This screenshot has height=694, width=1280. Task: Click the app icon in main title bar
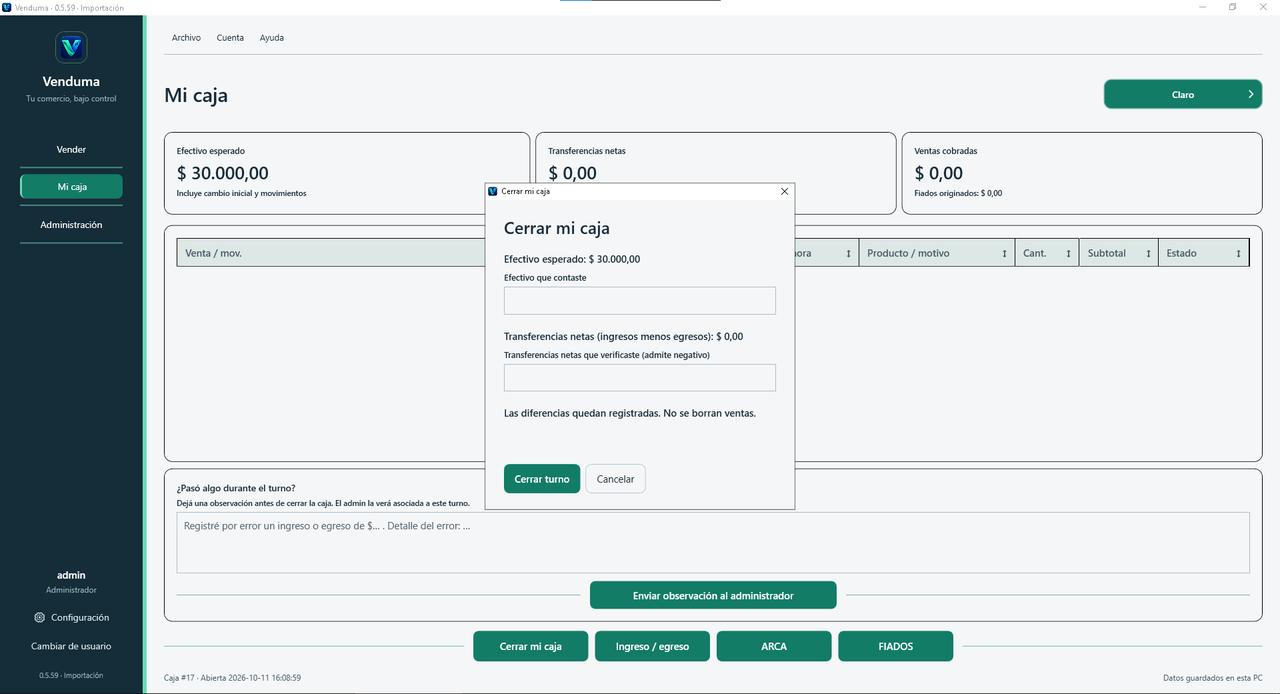7,7
